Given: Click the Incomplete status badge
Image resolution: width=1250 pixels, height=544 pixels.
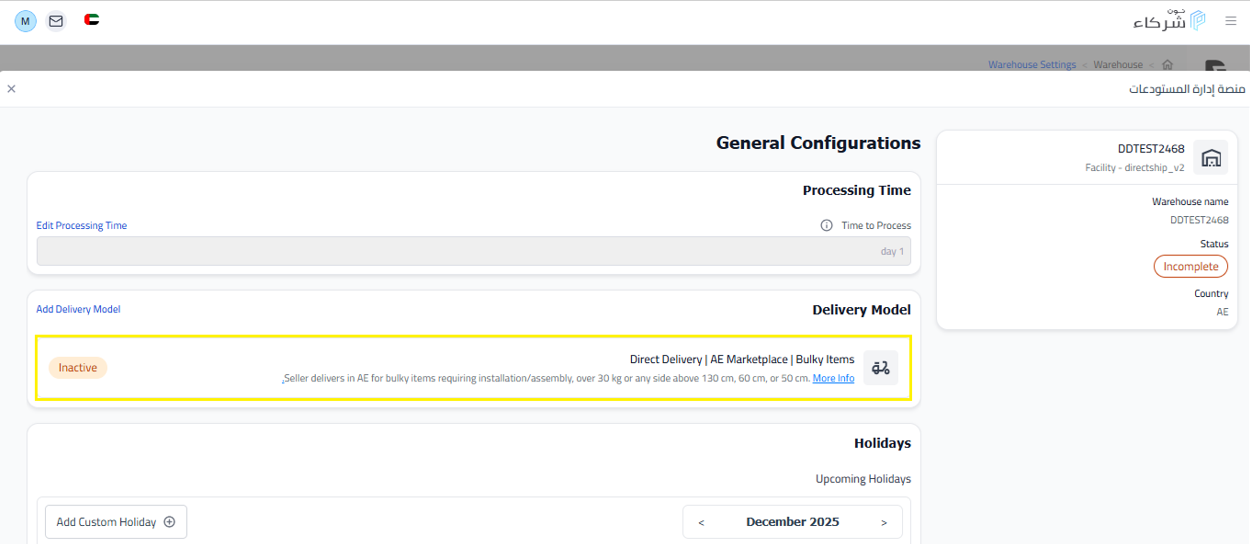Looking at the screenshot, I should (x=1190, y=267).
